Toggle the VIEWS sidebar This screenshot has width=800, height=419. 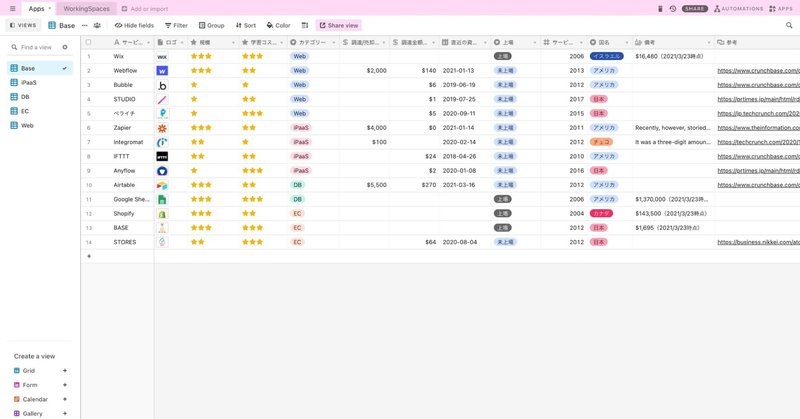point(23,25)
